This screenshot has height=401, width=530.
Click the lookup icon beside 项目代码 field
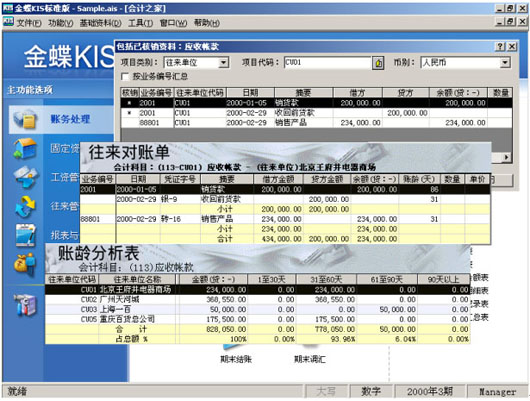[378, 63]
